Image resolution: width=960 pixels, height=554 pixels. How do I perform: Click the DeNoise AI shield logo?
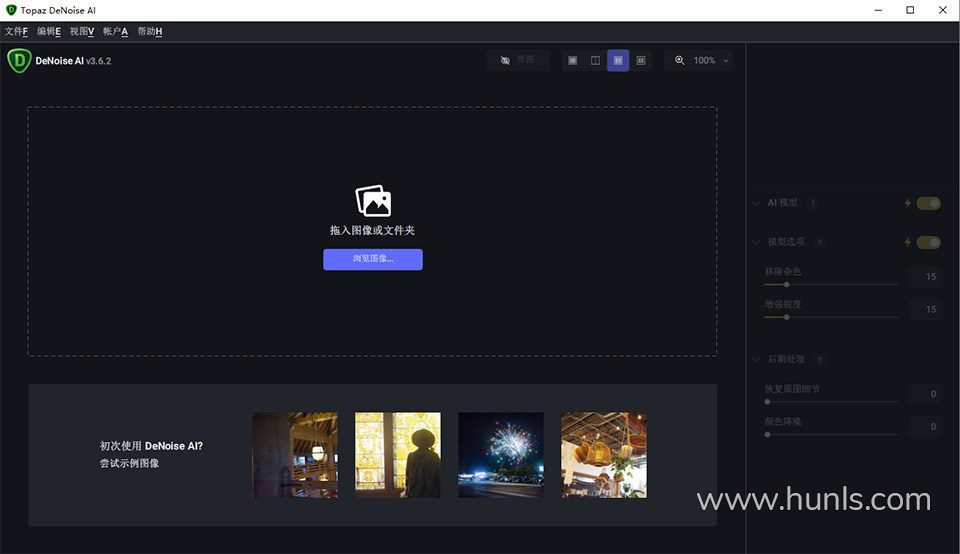point(19,61)
